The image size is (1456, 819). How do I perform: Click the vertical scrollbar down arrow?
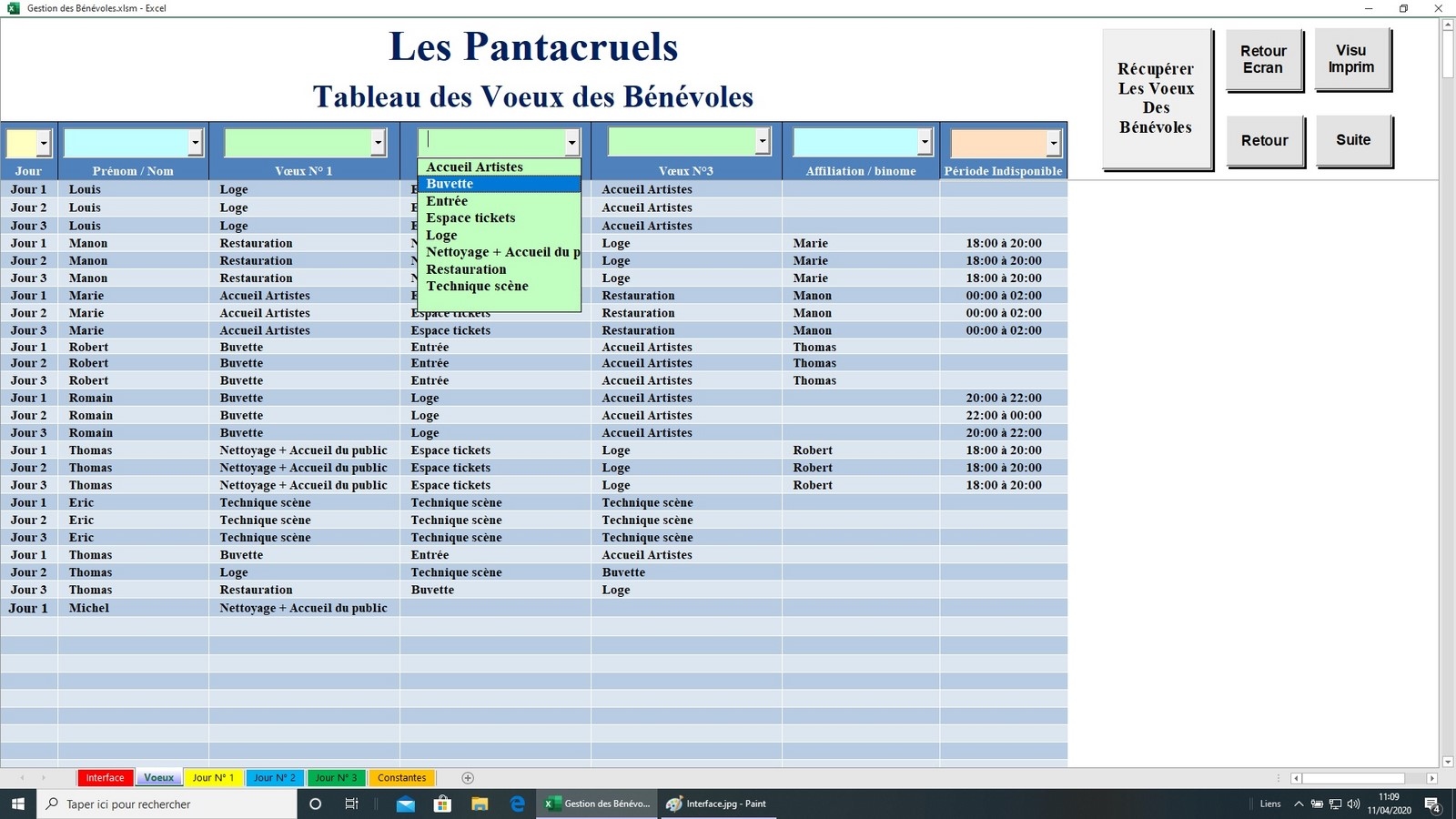point(1448,762)
